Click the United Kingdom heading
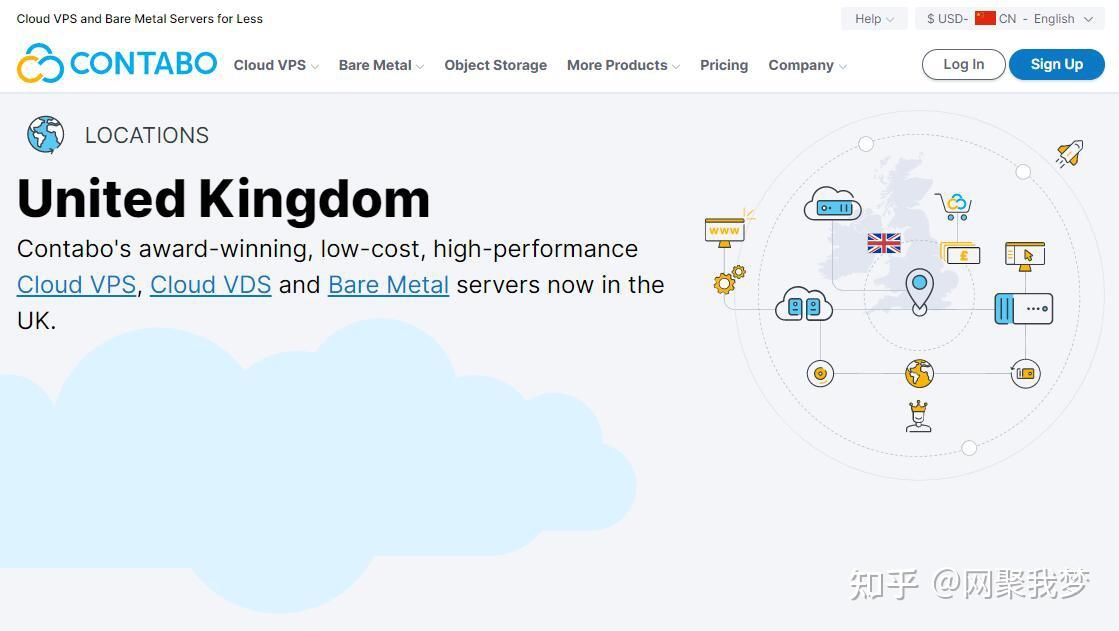 pyautogui.click(x=223, y=198)
